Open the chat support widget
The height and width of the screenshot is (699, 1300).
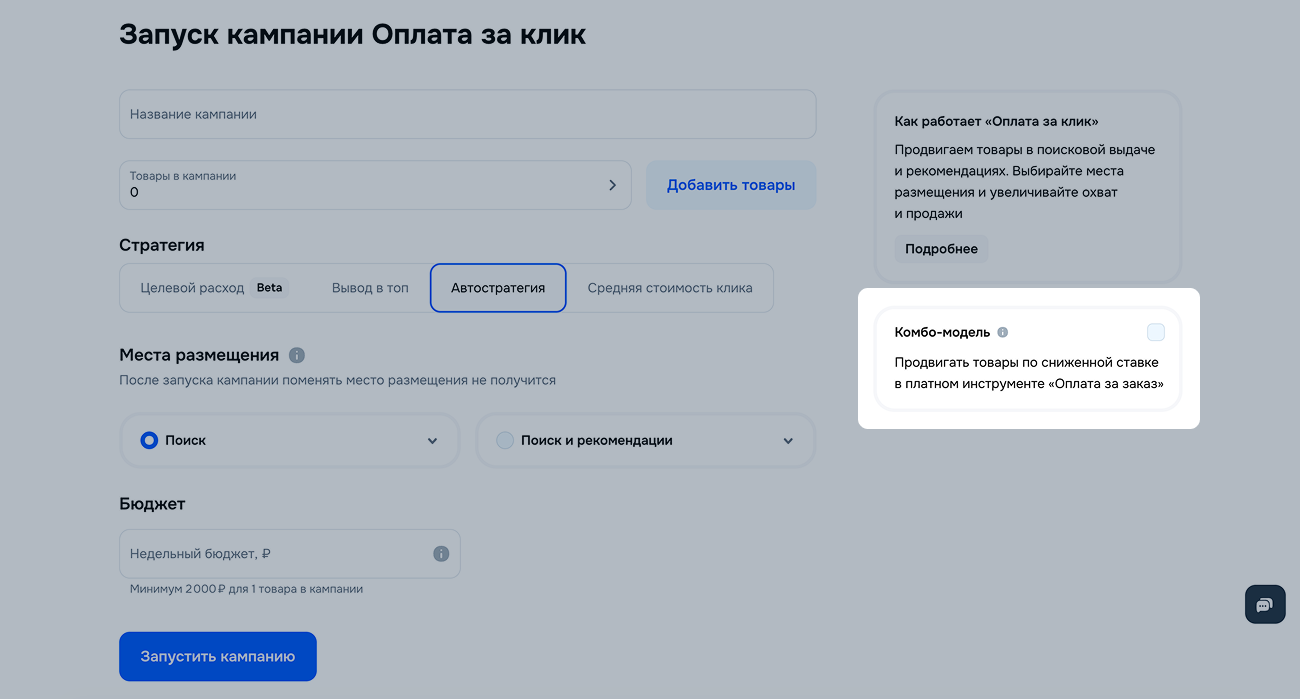pos(1264,605)
